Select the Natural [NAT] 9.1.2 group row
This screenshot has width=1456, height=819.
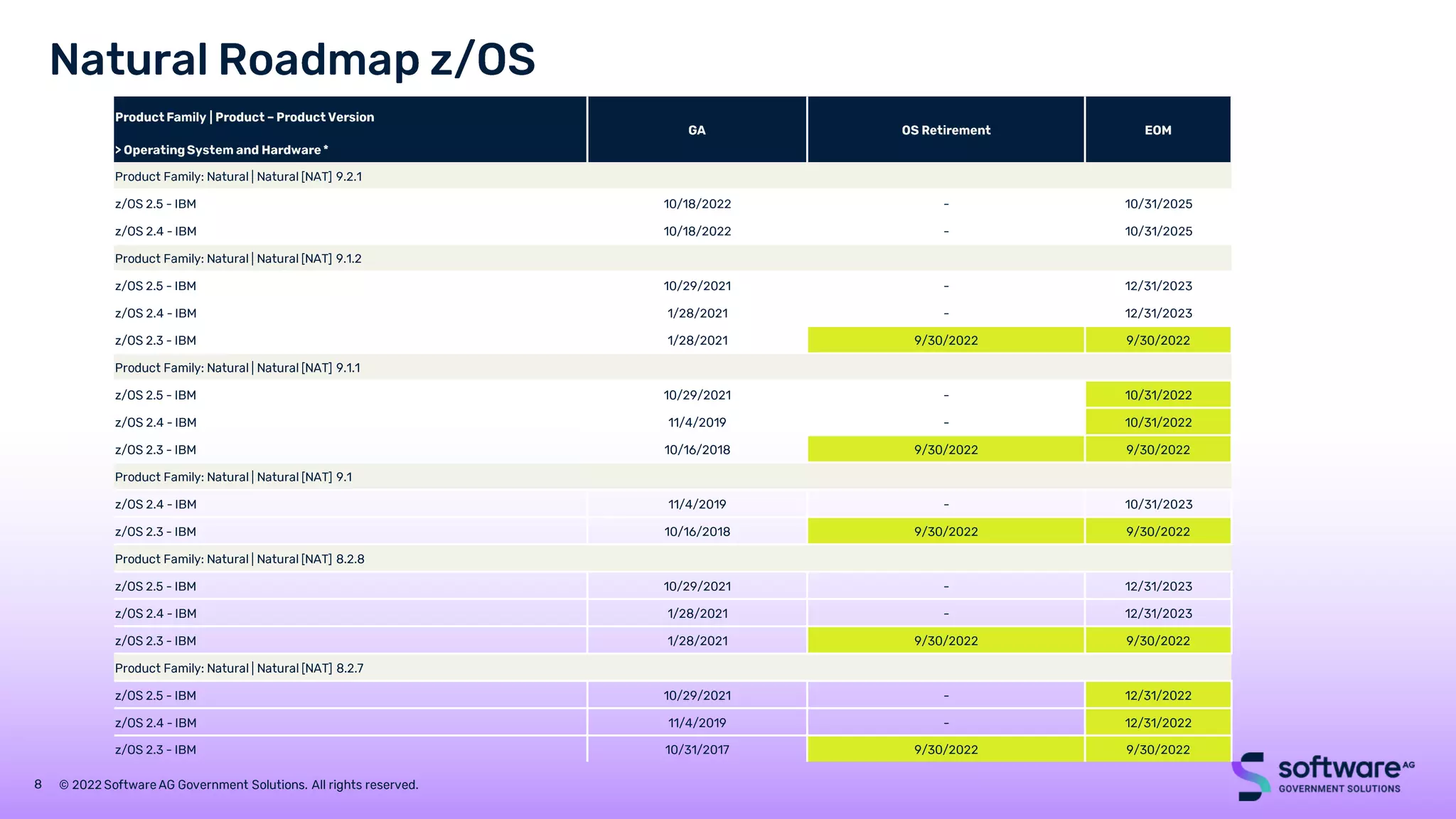[239, 259]
